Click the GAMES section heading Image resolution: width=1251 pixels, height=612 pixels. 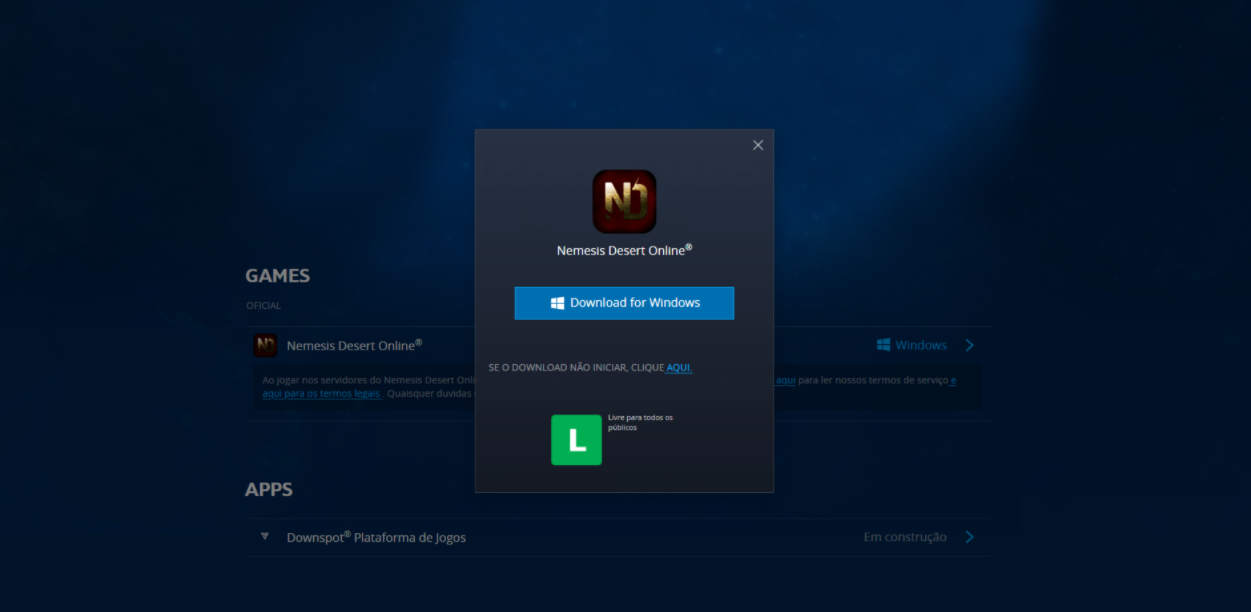(278, 276)
